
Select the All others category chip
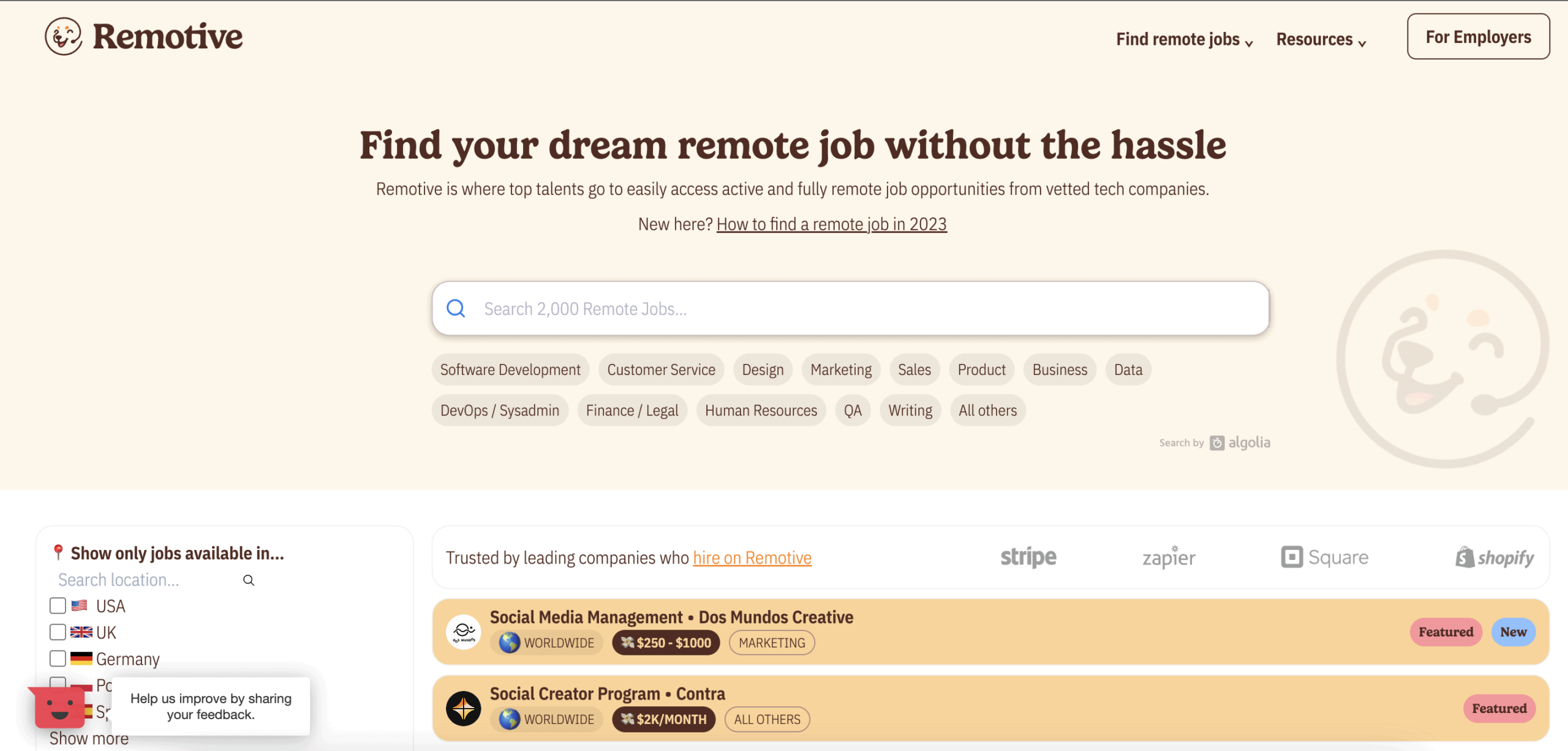point(987,410)
